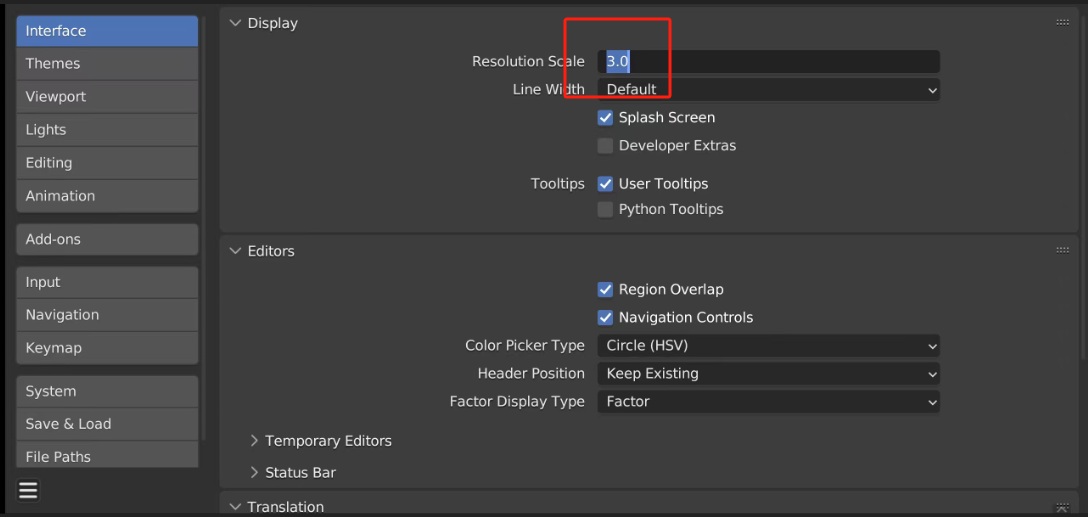Toggle the Navigation Controls checkbox
Screen dimensions: 1088x517
(x=605, y=318)
